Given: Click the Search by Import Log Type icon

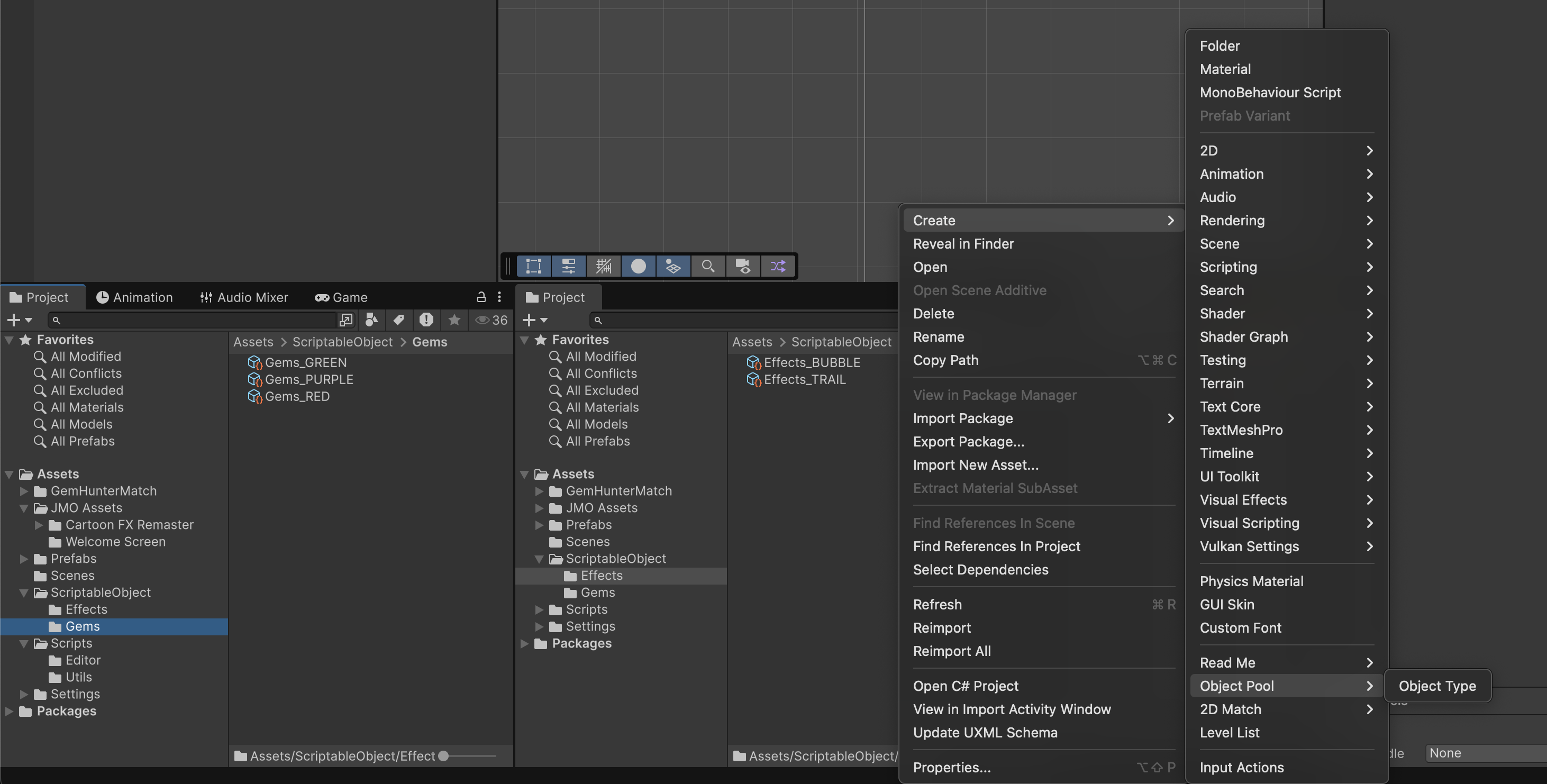Looking at the screenshot, I should [426, 320].
